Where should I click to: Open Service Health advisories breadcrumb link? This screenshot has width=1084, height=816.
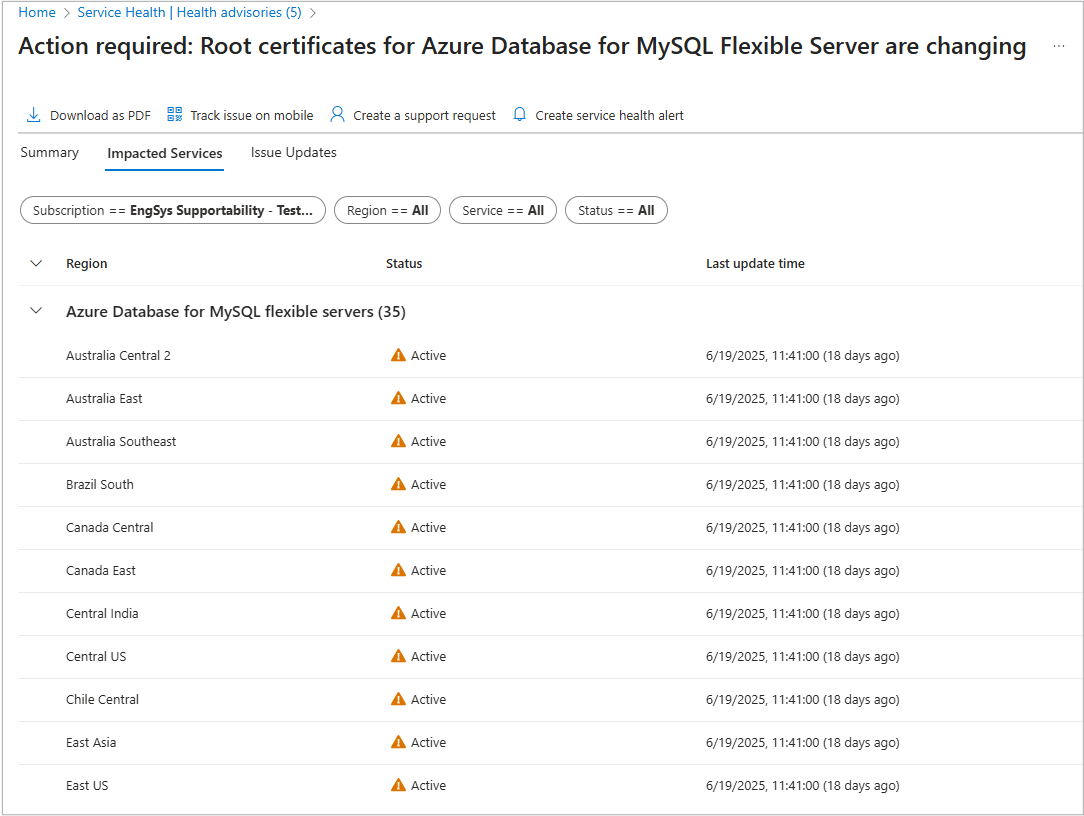(189, 13)
